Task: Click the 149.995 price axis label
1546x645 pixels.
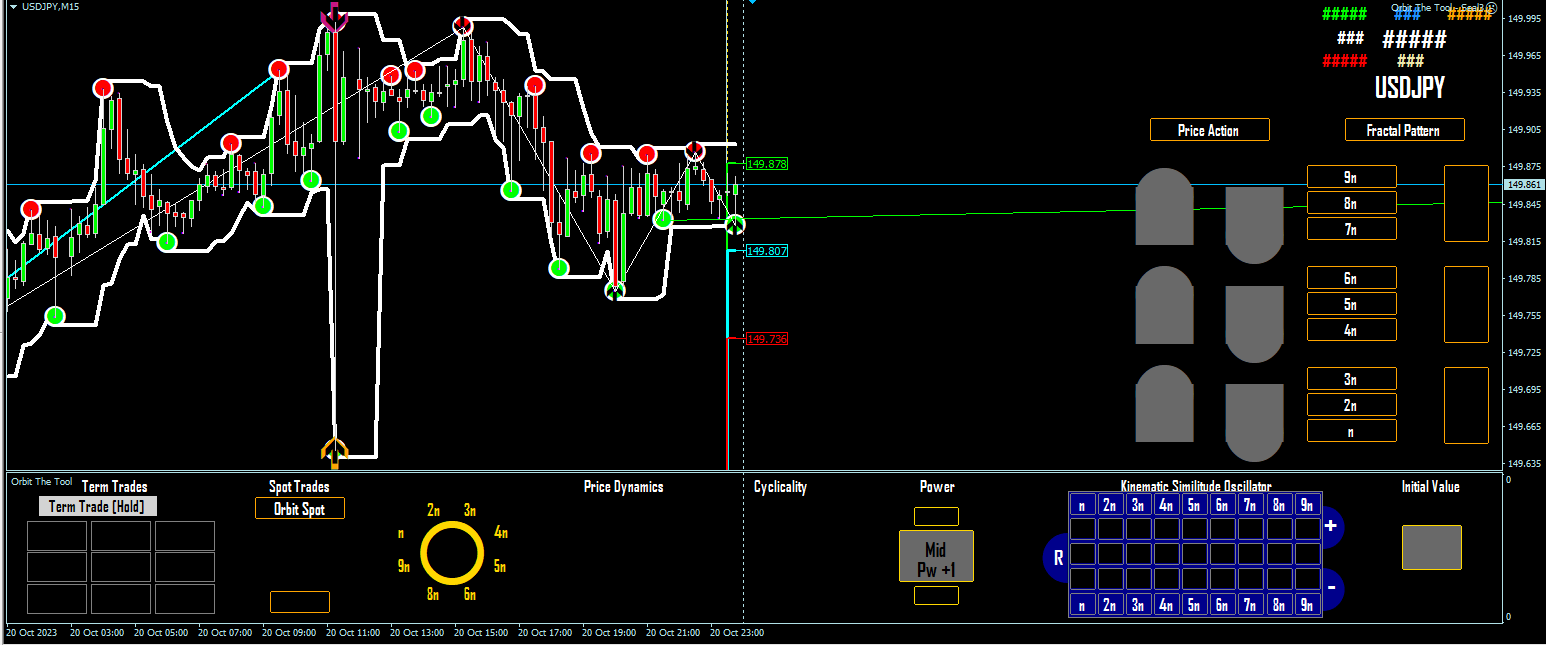Action: [x=1524, y=18]
